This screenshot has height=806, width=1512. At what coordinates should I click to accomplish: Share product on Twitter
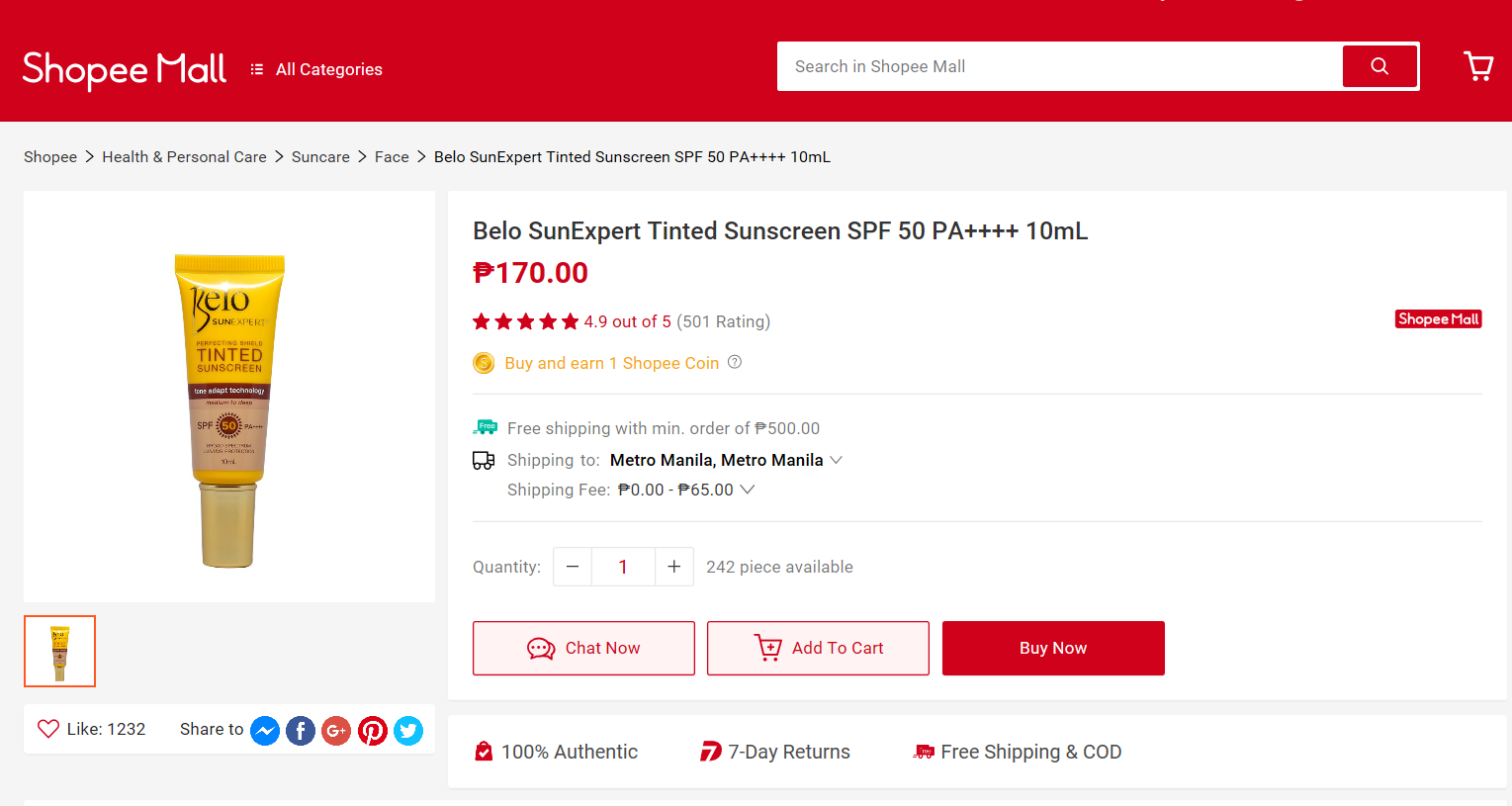pyautogui.click(x=408, y=731)
